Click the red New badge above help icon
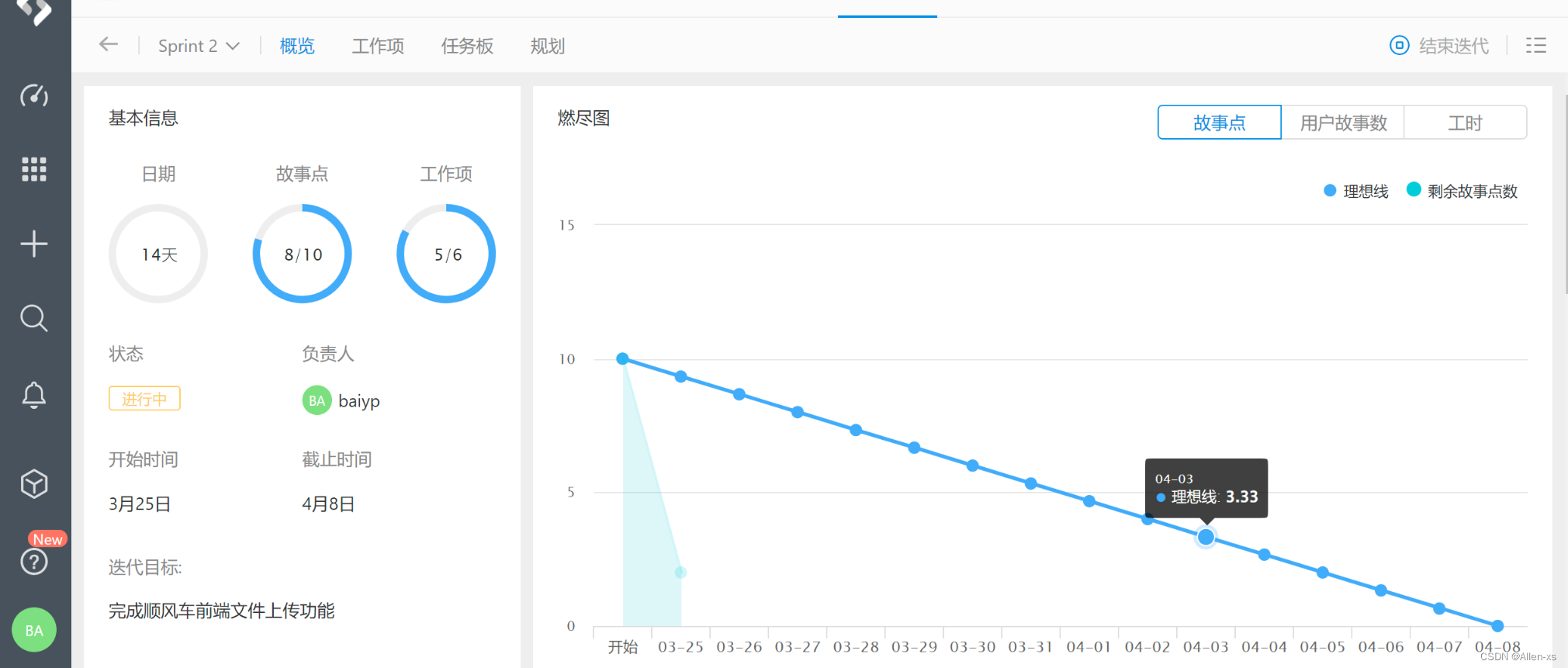1568x668 pixels. pos(47,539)
